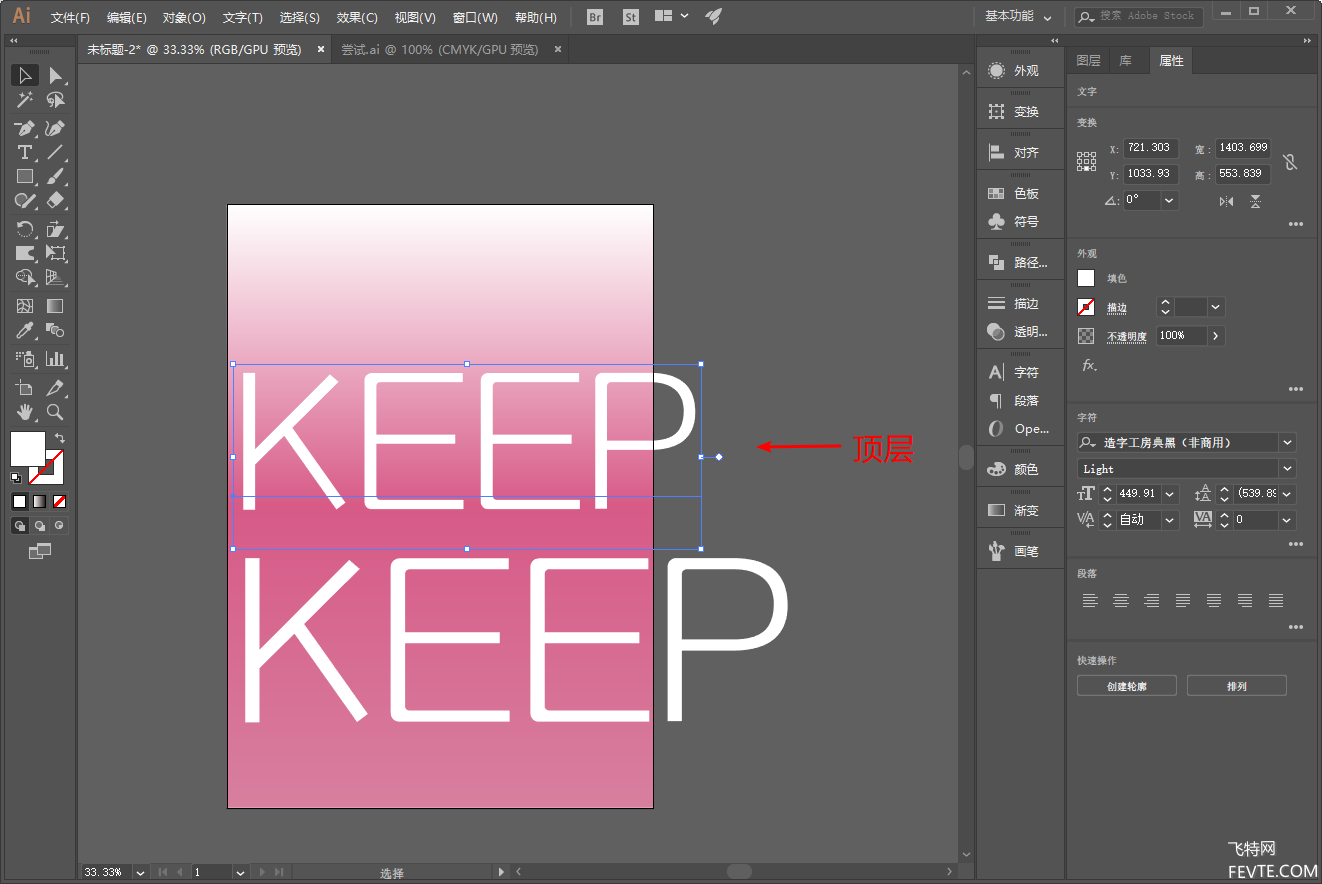The height and width of the screenshot is (884, 1322).
Task: Select center paragraph alignment
Action: click(x=1121, y=601)
